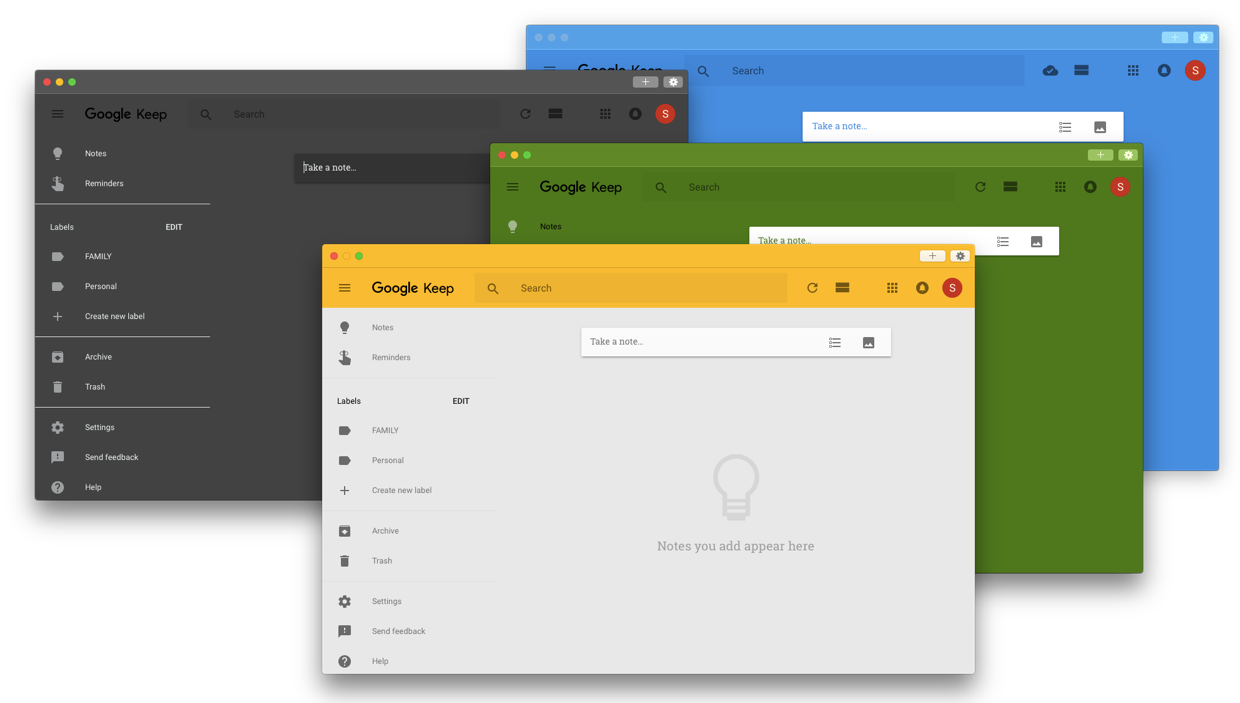The width and height of the screenshot is (1240, 703).
Task: Open the plus menu in the green title bar
Action: pyautogui.click(x=1100, y=155)
